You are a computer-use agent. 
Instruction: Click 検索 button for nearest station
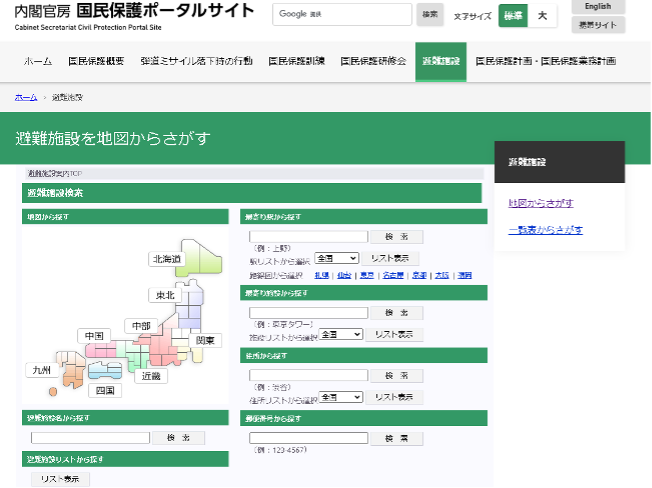(397, 237)
